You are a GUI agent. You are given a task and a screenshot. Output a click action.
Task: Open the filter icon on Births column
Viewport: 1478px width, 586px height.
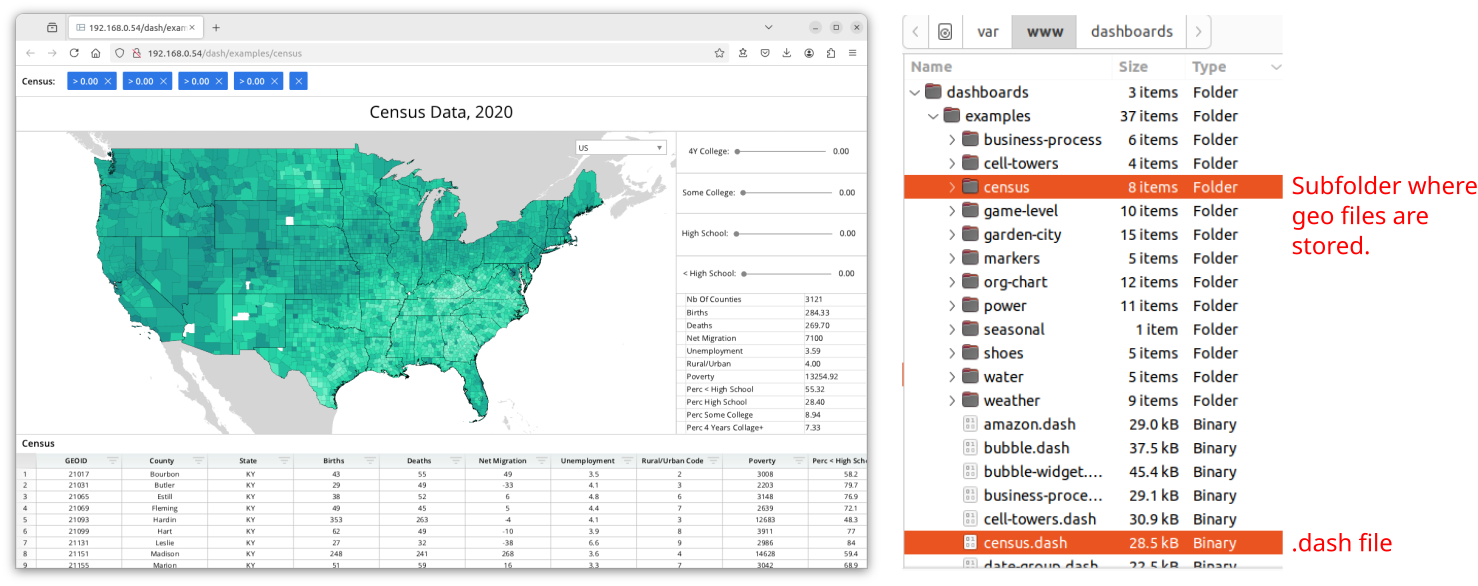coord(370,461)
